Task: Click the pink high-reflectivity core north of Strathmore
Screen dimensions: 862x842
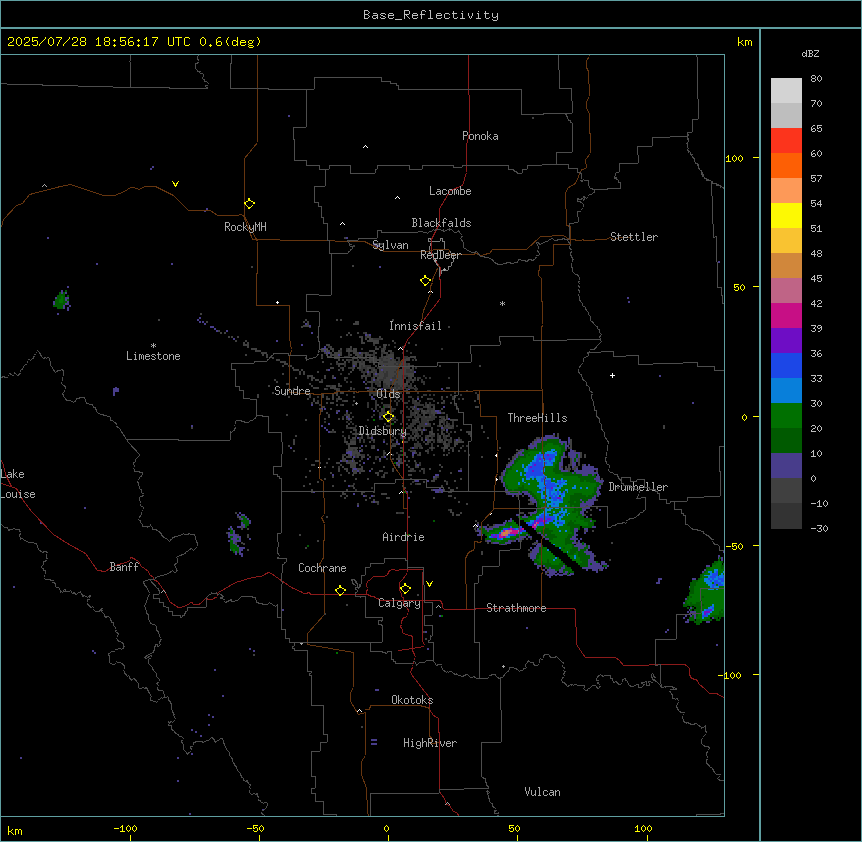Action: [x=509, y=532]
